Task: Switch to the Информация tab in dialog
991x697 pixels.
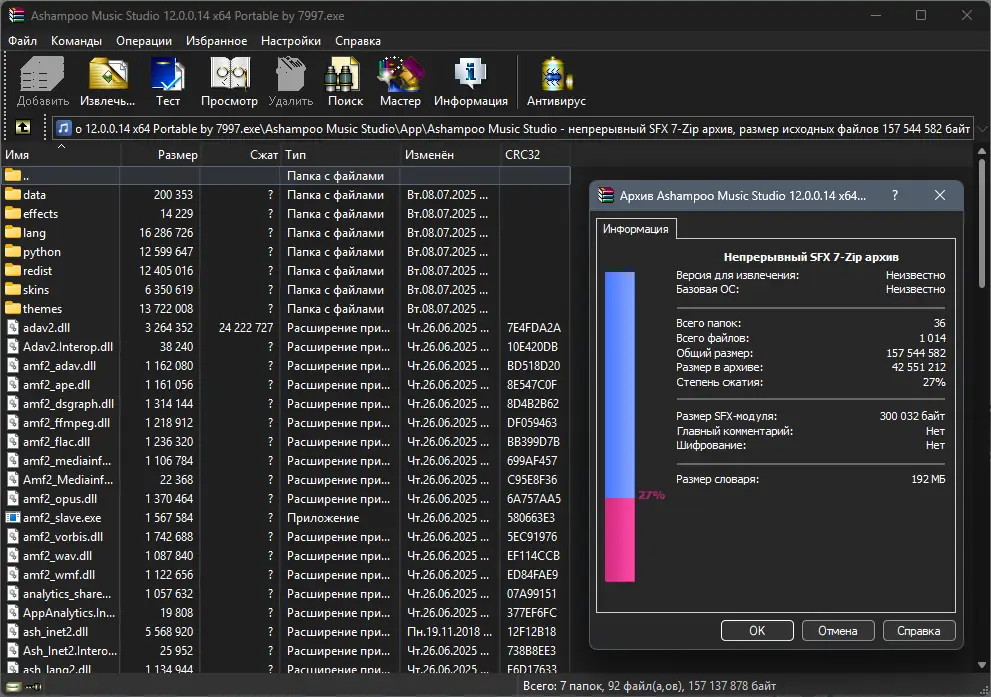Action: click(x=638, y=228)
